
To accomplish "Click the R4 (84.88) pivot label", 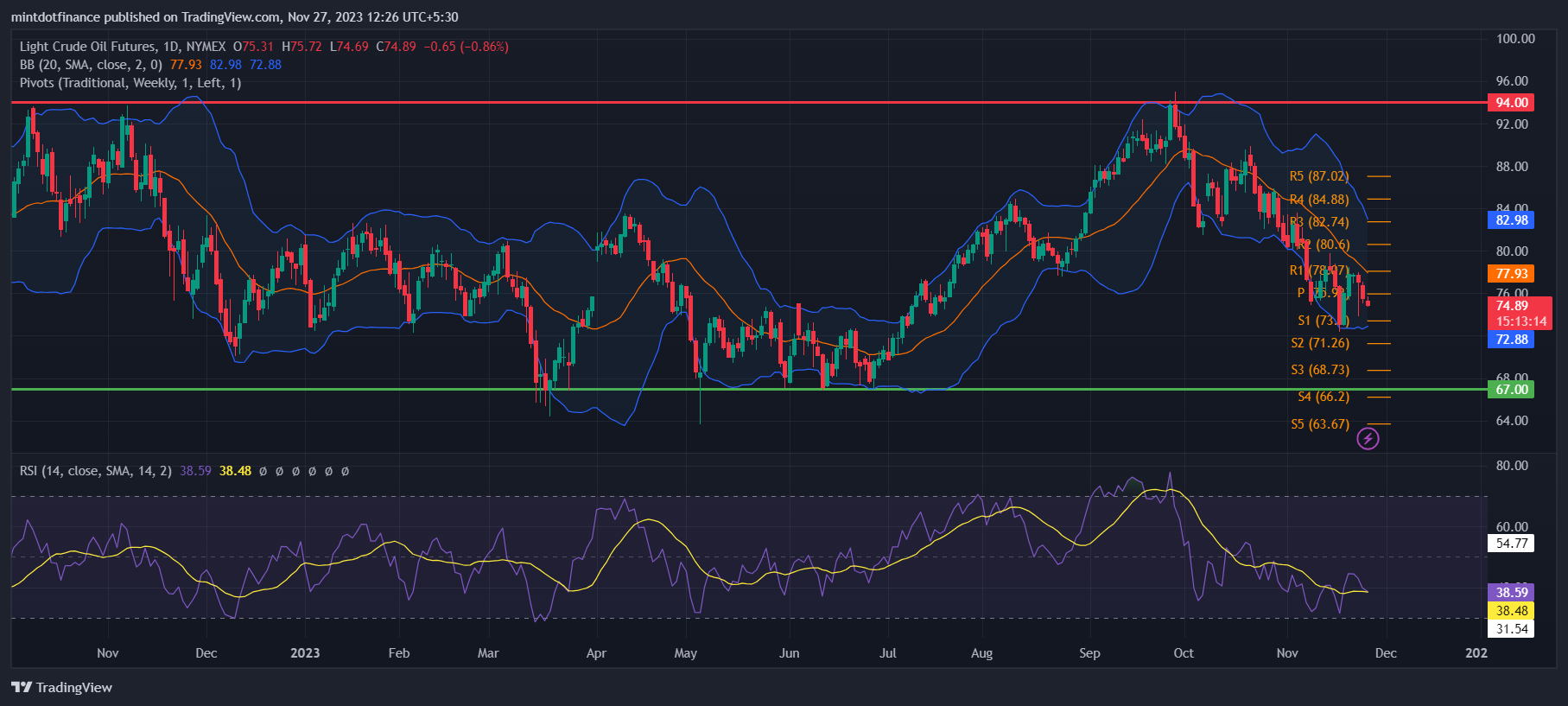I will tap(1319, 200).
